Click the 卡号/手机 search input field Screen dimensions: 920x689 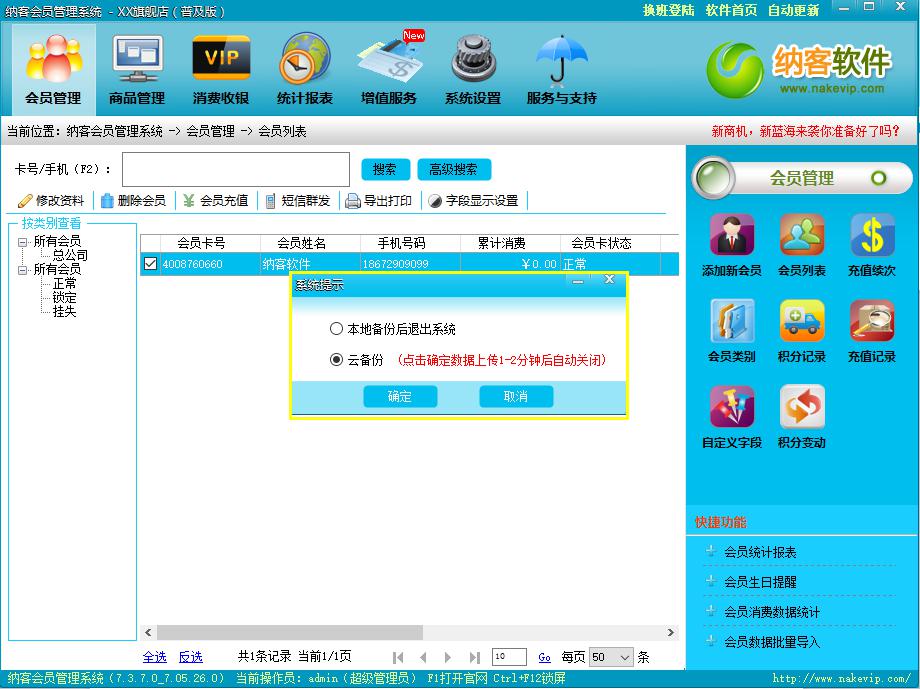coord(236,169)
